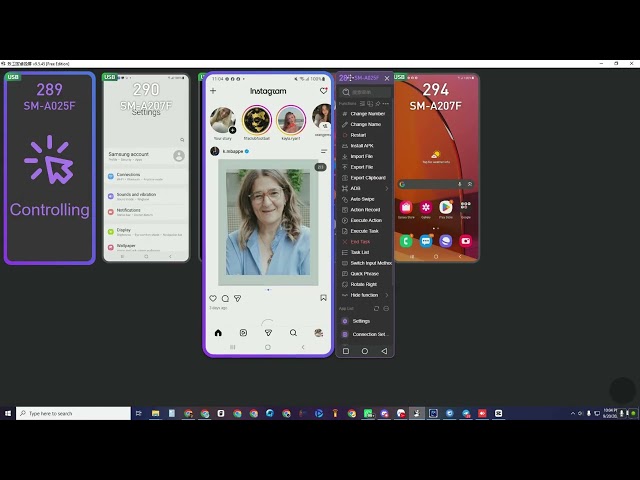The width and height of the screenshot is (640, 480).
Task: Choose Export File
Action: [363, 167]
